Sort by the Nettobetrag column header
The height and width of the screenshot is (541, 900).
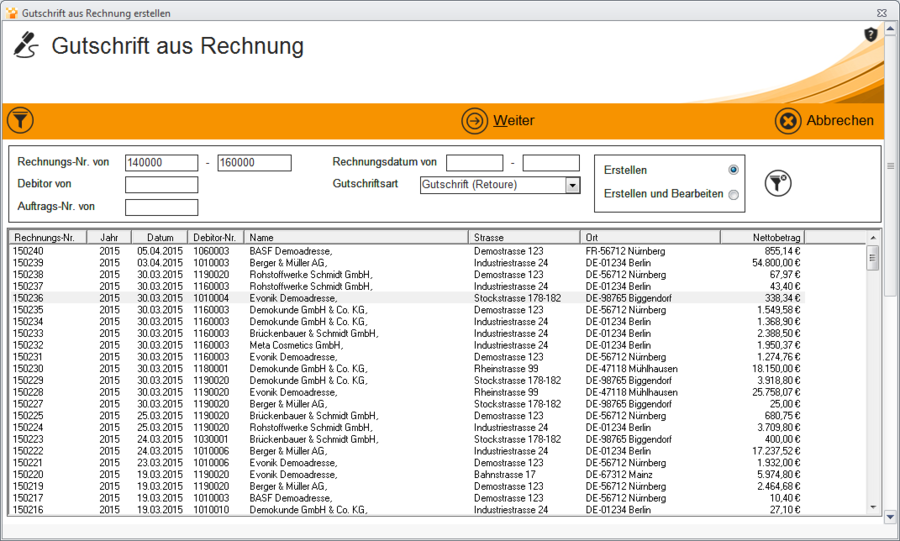tap(763, 237)
